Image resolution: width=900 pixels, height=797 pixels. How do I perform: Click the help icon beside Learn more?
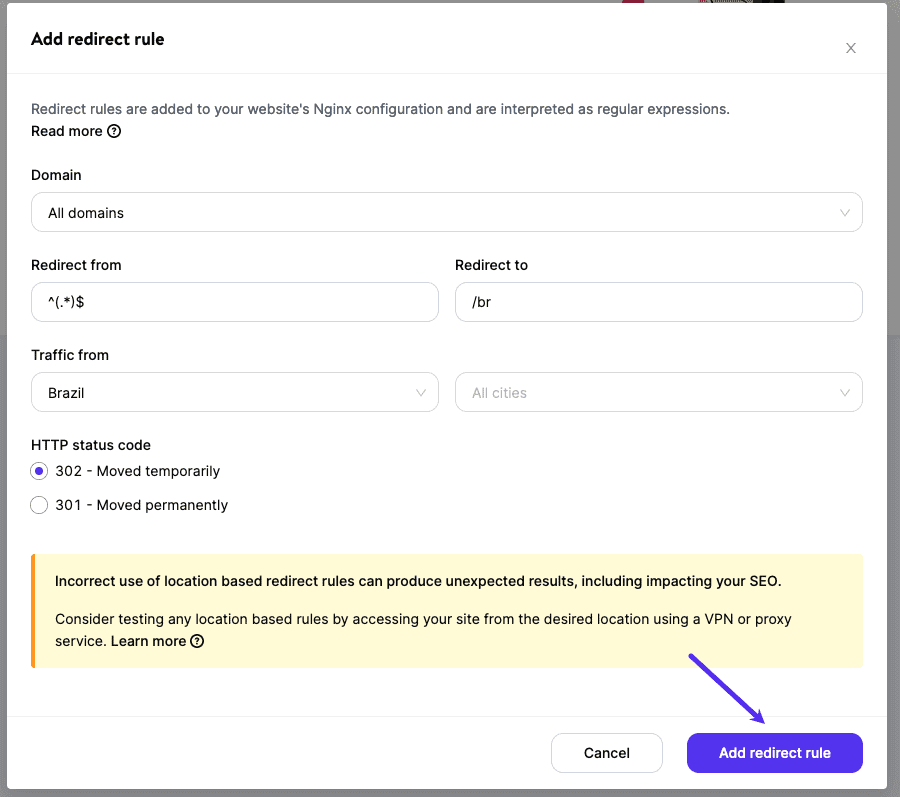point(197,641)
